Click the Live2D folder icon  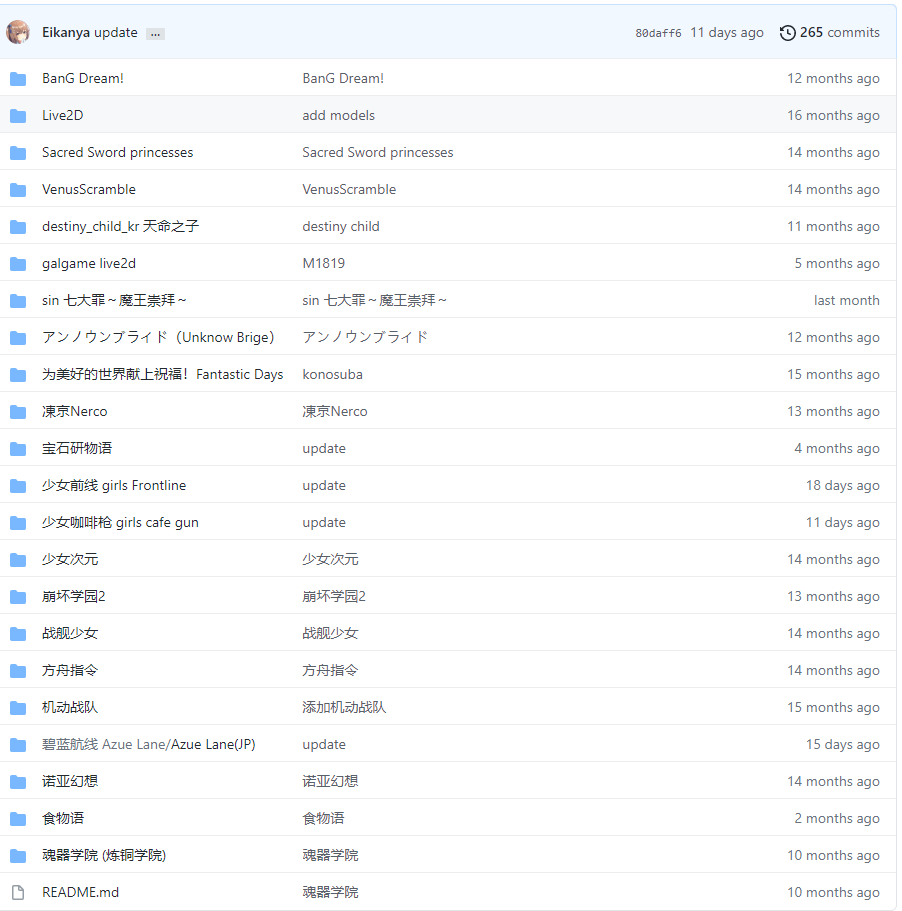point(18,116)
